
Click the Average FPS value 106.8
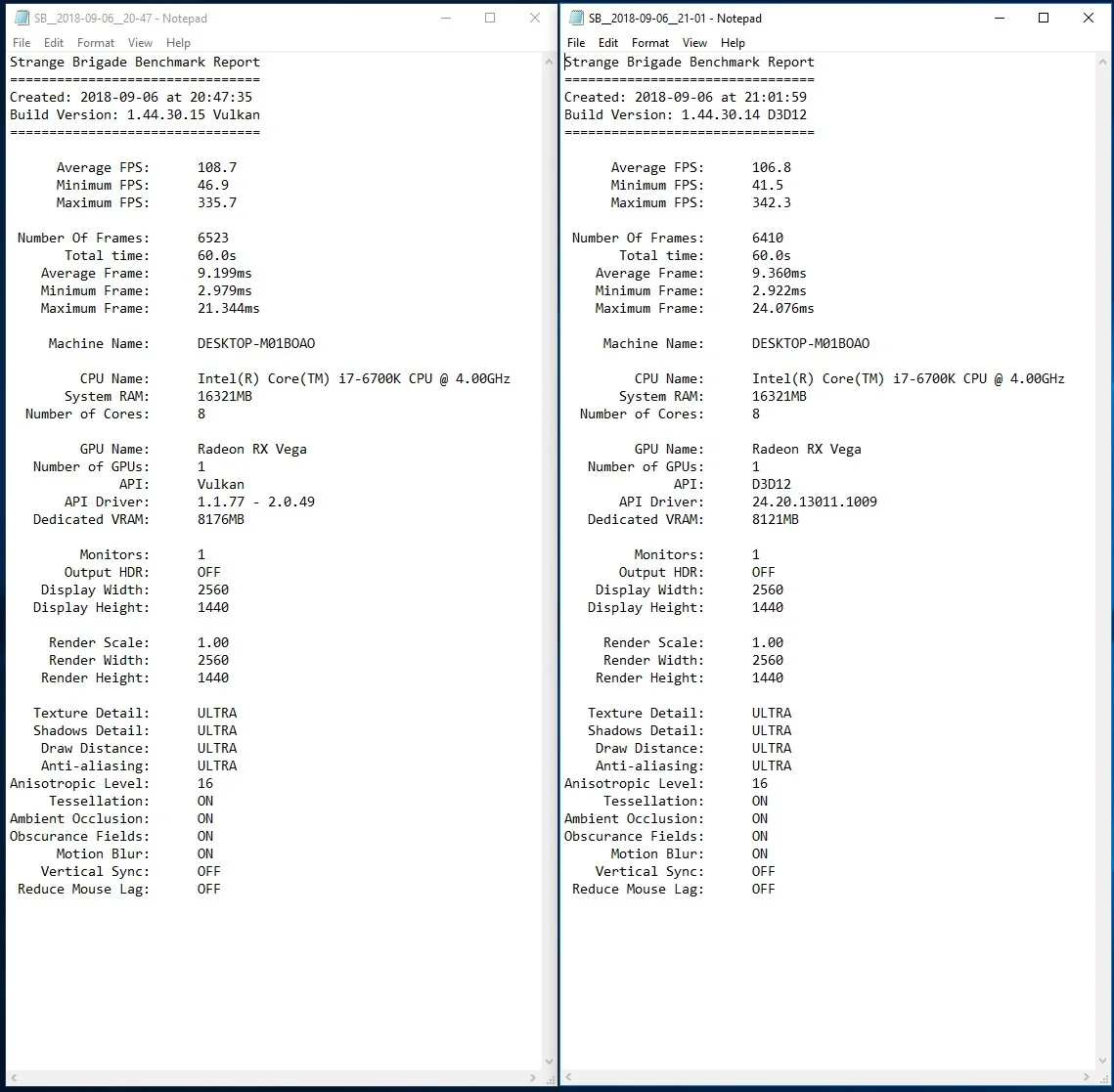click(772, 167)
